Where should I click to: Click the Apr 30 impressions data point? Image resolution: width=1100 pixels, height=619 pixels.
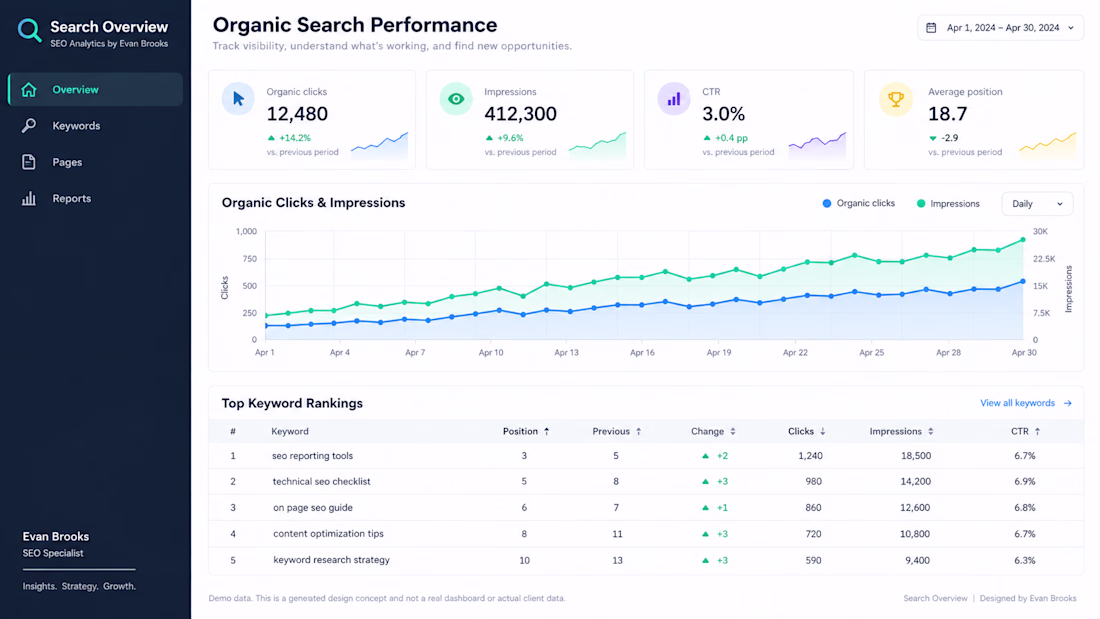pos(1023,240)
